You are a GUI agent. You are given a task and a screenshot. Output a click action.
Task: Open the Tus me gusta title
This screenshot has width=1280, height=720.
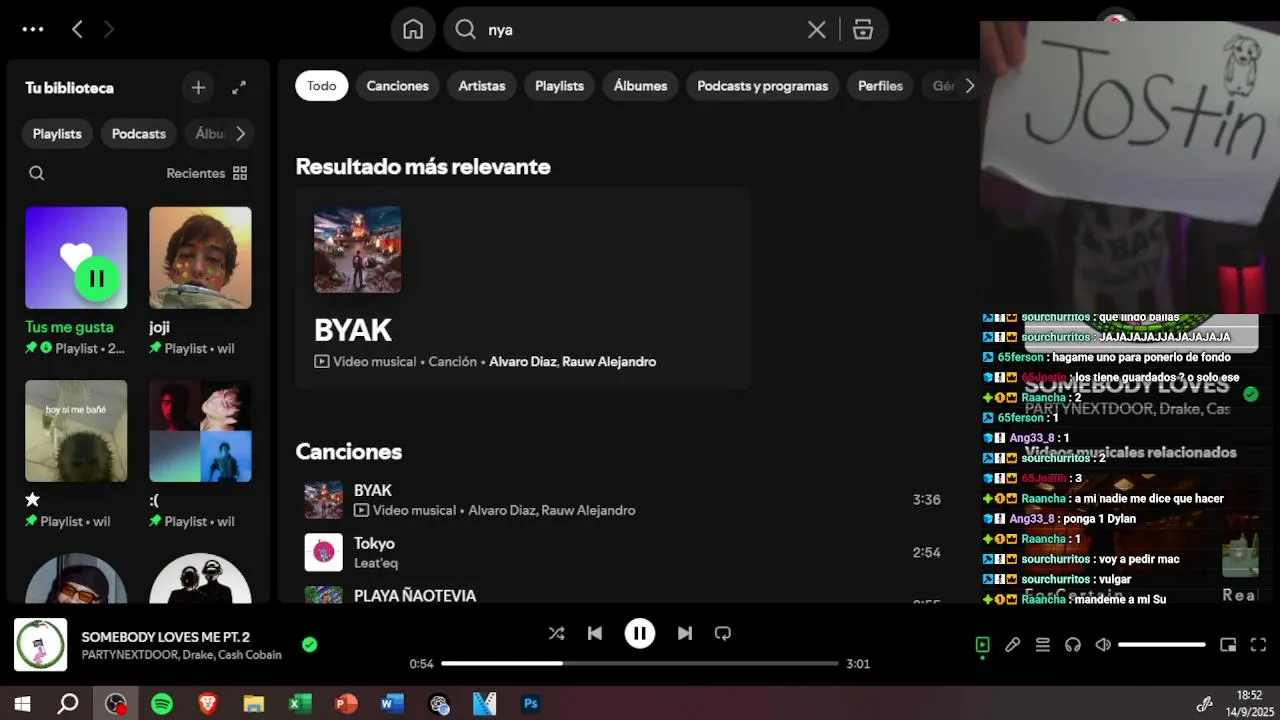pos(69,327)
